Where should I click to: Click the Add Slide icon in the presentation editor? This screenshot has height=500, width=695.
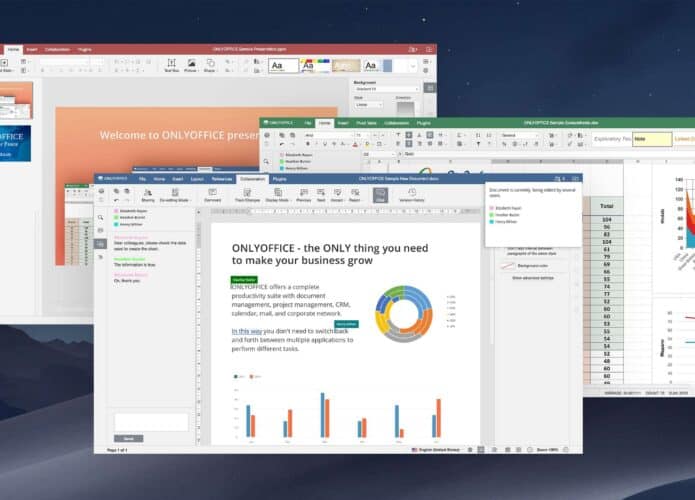(4, 63)
